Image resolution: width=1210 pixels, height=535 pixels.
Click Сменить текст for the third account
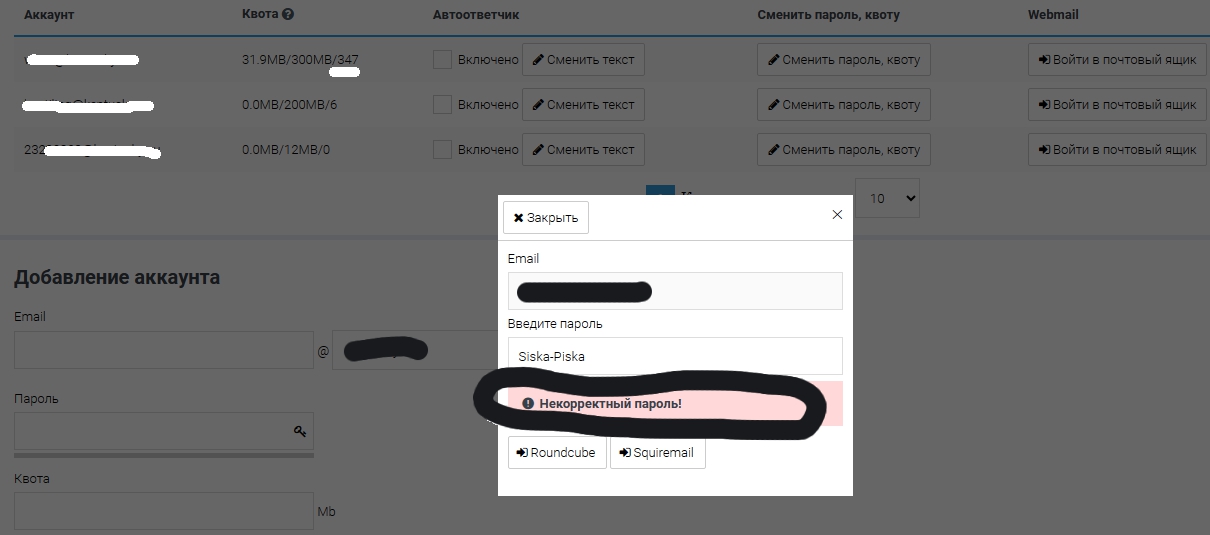583,150
